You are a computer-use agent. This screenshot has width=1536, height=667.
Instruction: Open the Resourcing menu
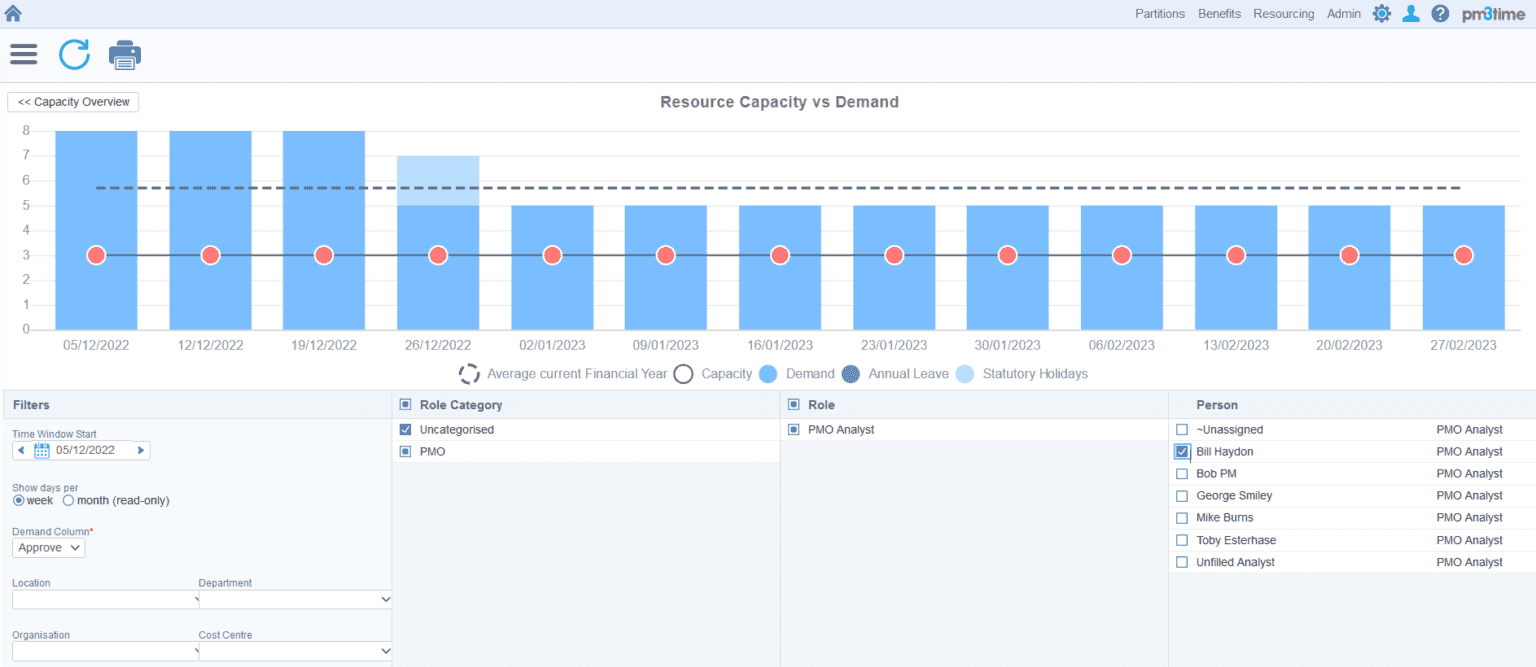1283,13
